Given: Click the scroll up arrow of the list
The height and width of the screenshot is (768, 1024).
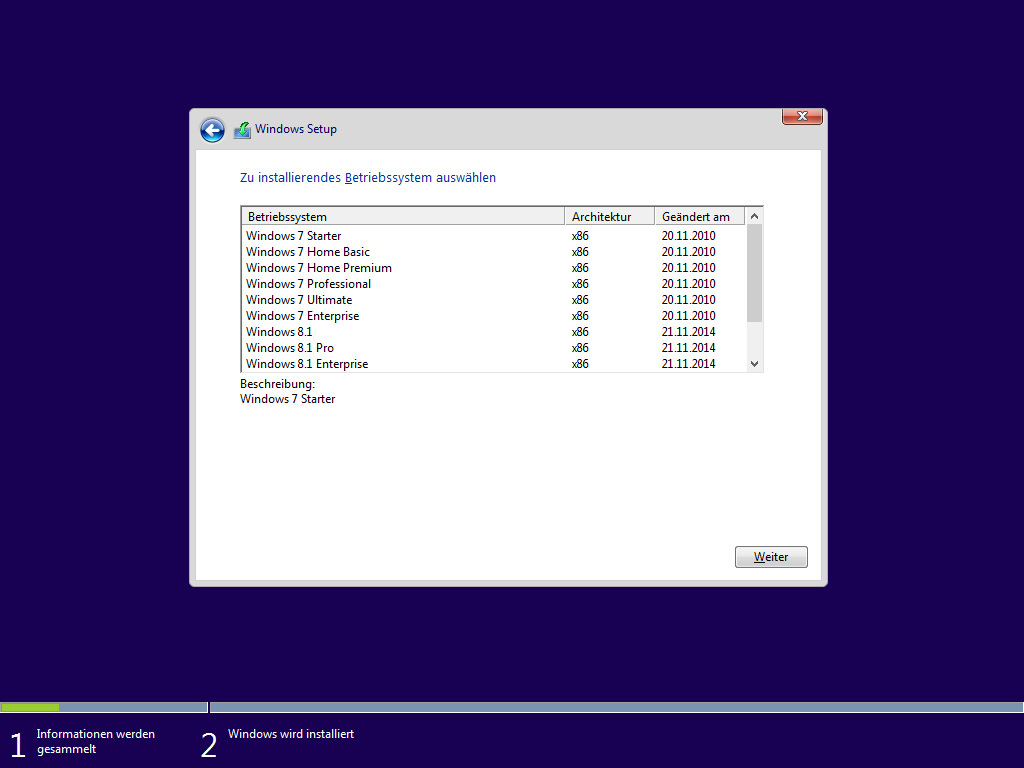Looking at the screenshot, I should point(754,216).
